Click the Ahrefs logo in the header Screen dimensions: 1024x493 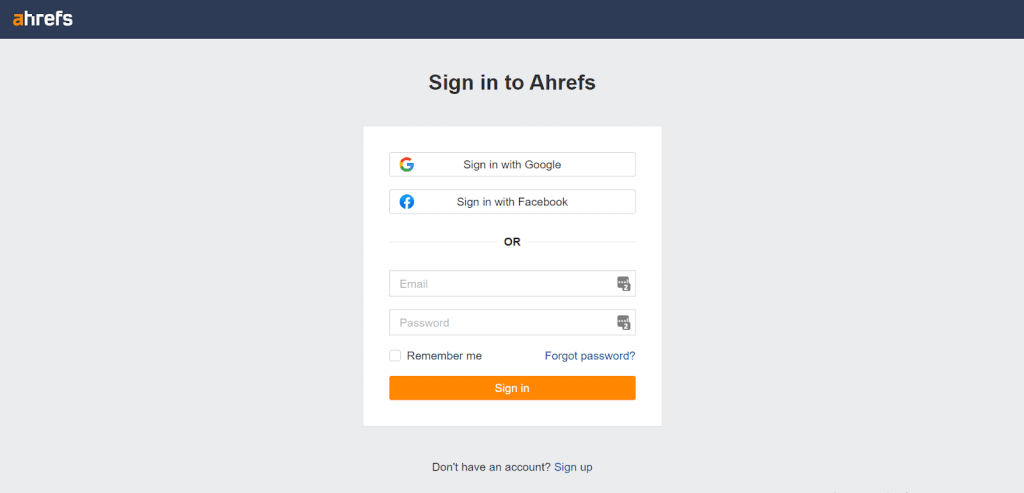(x=42, y=19)
